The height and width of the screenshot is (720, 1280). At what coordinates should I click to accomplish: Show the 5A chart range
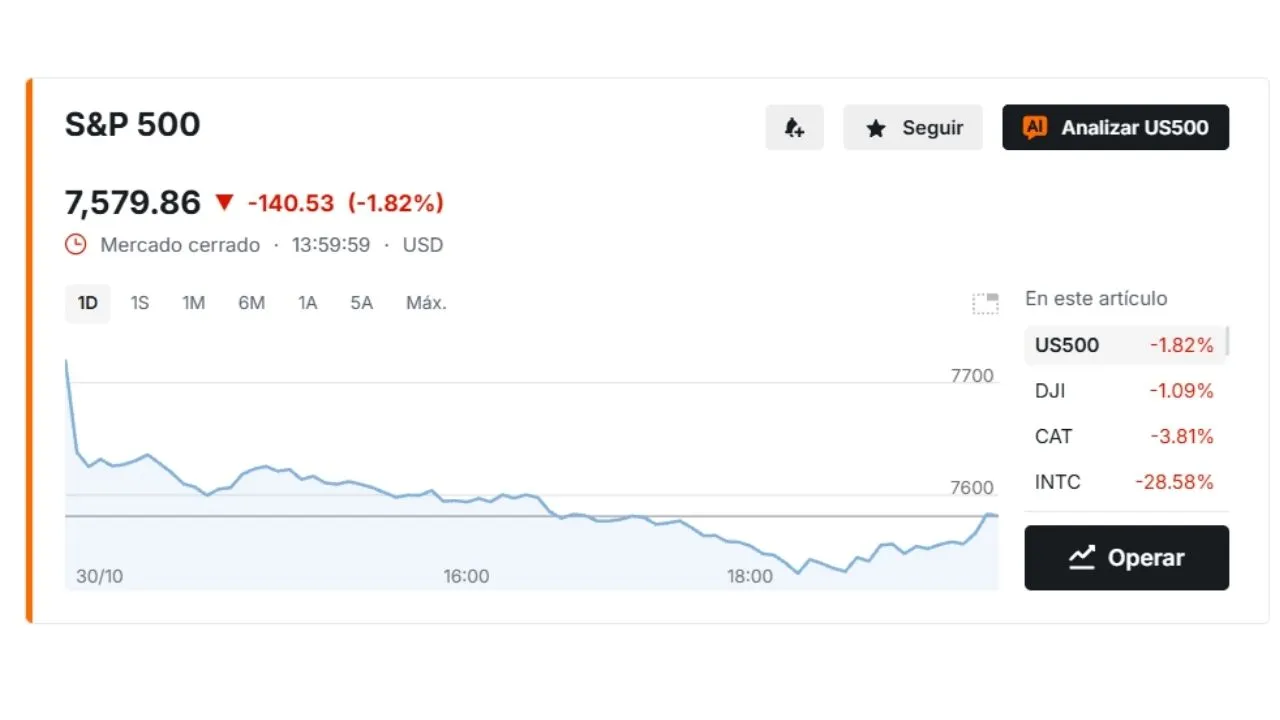point(361,303)
